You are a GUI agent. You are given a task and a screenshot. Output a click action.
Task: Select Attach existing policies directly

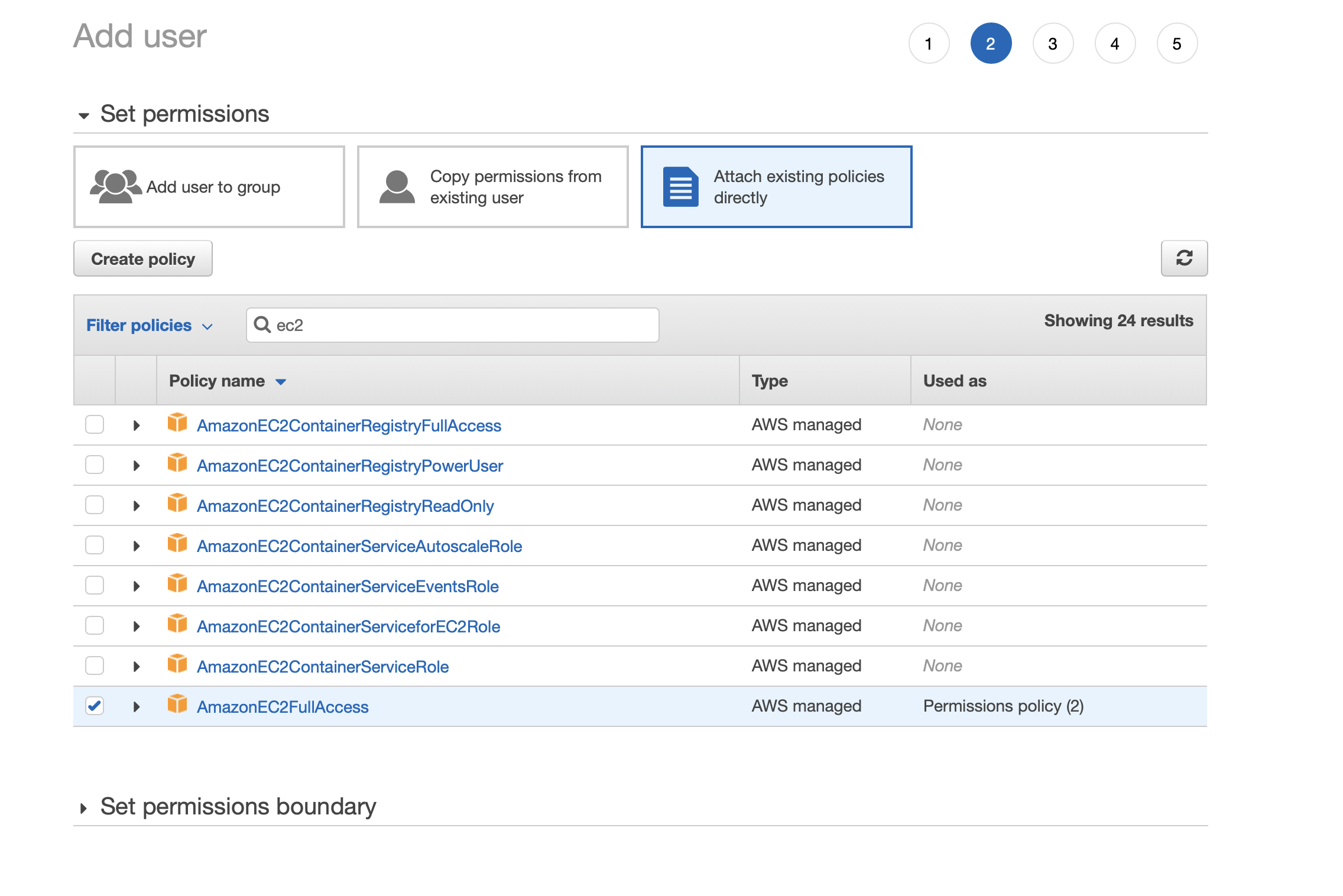tap(777, 187)
